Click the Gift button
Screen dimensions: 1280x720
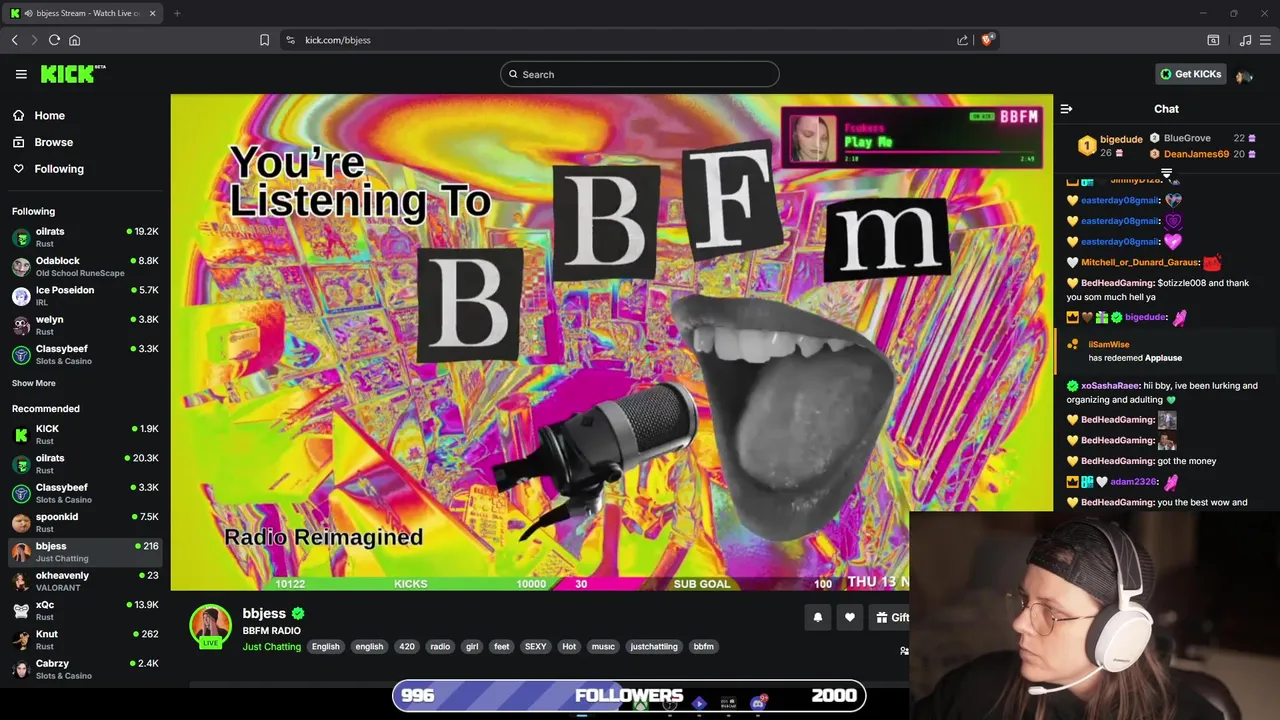(x=889, y=617)
